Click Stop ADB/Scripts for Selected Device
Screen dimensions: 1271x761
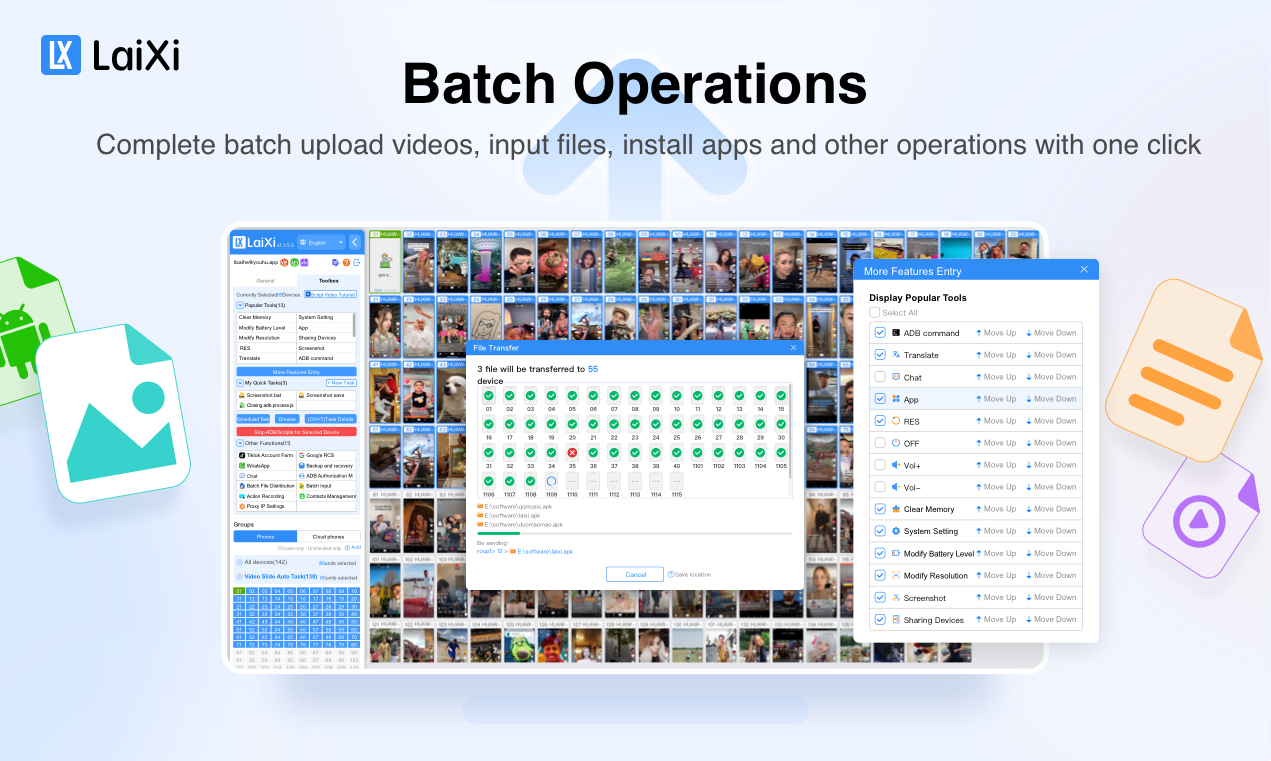point(296,431)
